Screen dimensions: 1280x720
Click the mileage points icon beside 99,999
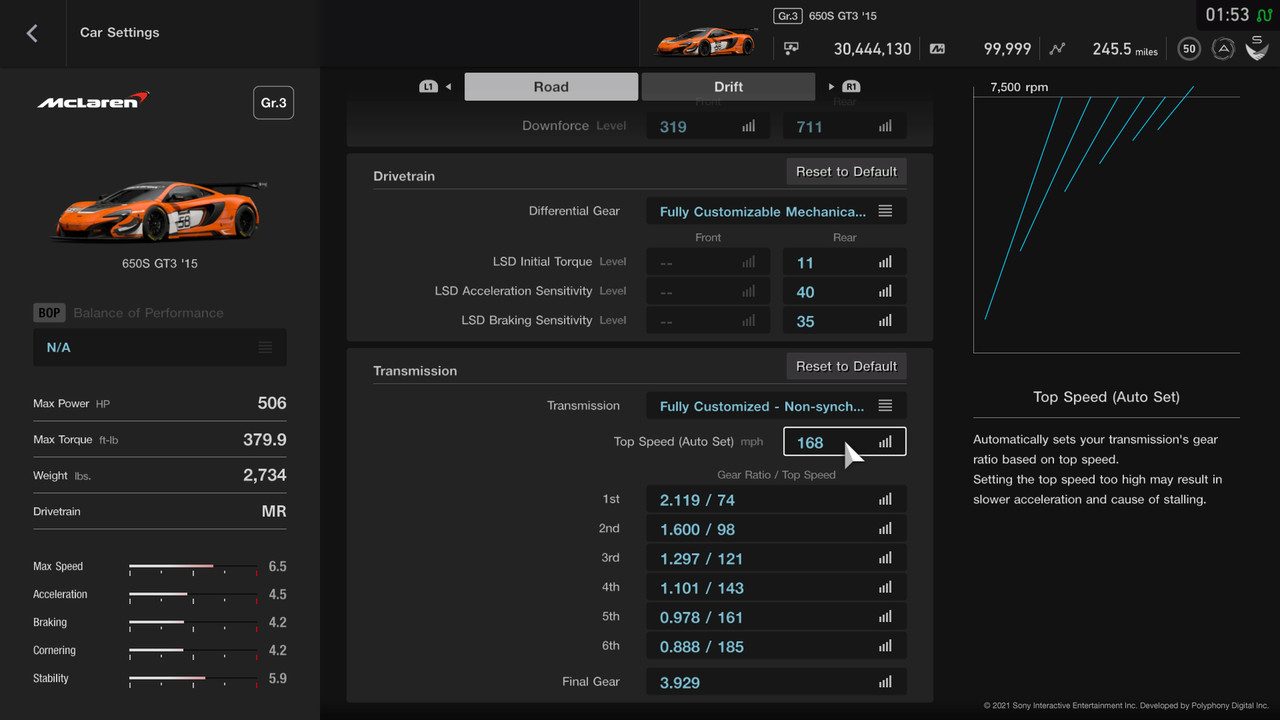[937, 48]
